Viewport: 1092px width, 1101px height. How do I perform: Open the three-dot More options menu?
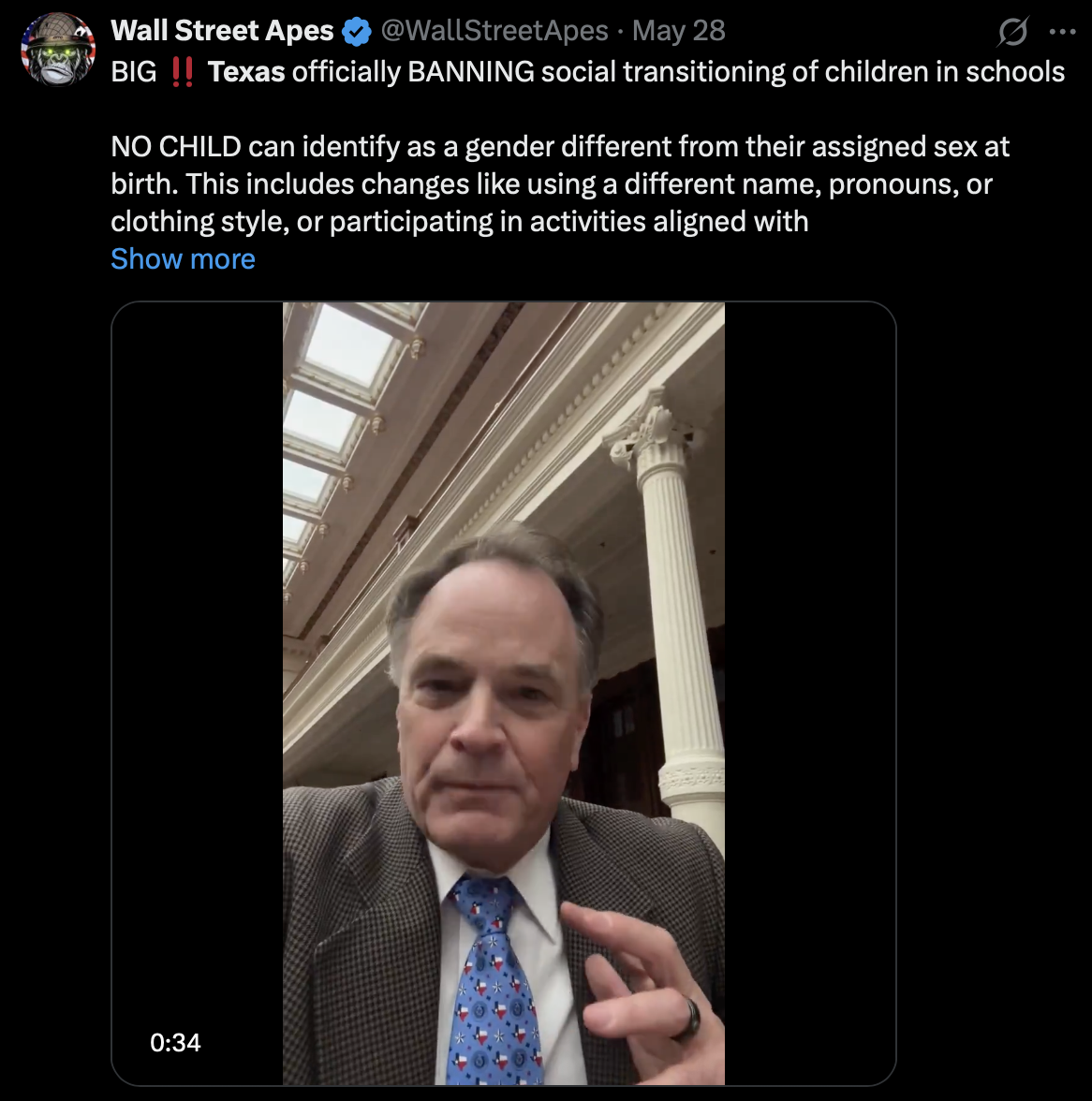coord(1062,32)
